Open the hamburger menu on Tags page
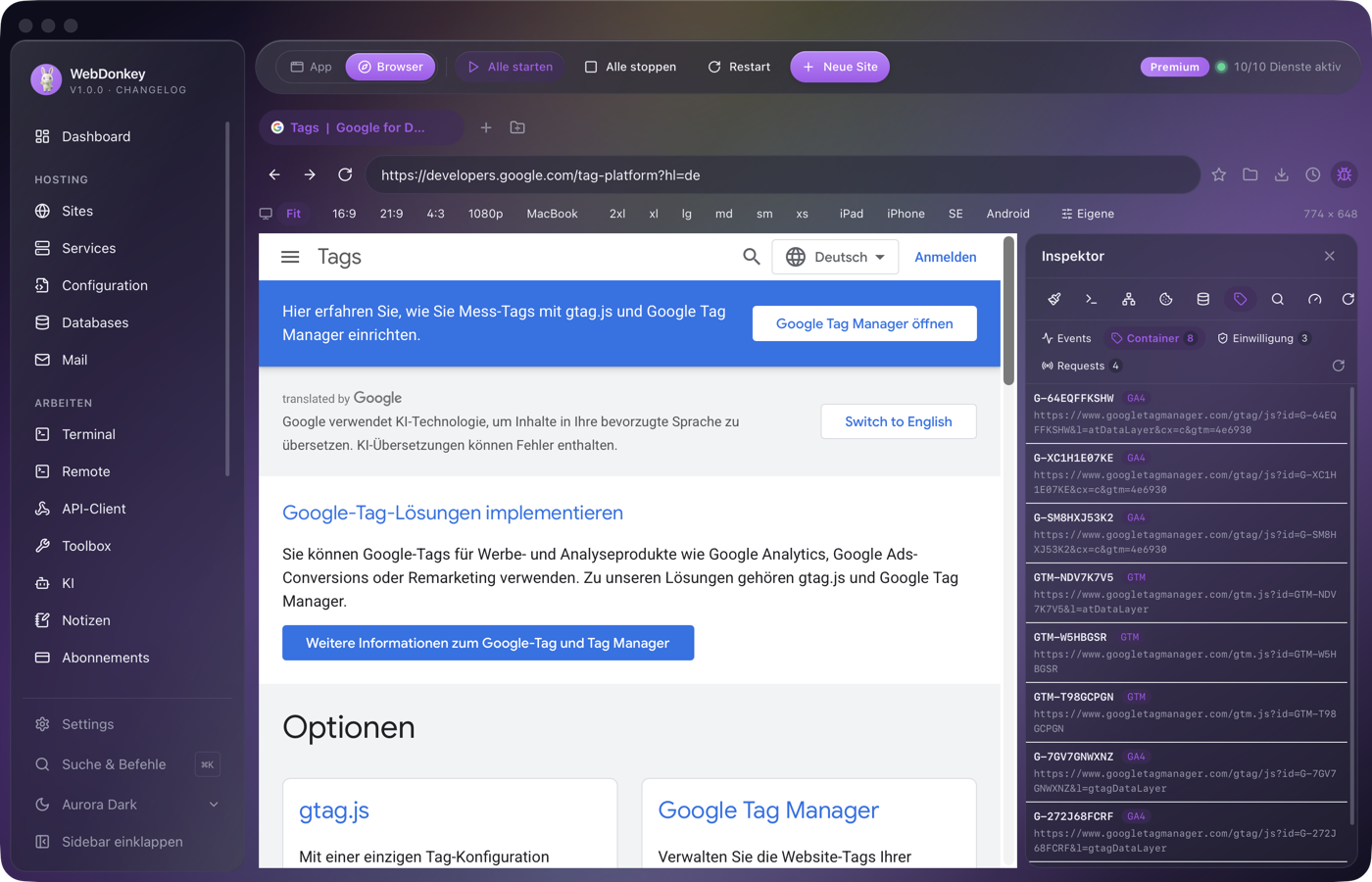 click(x=290, y=257)
